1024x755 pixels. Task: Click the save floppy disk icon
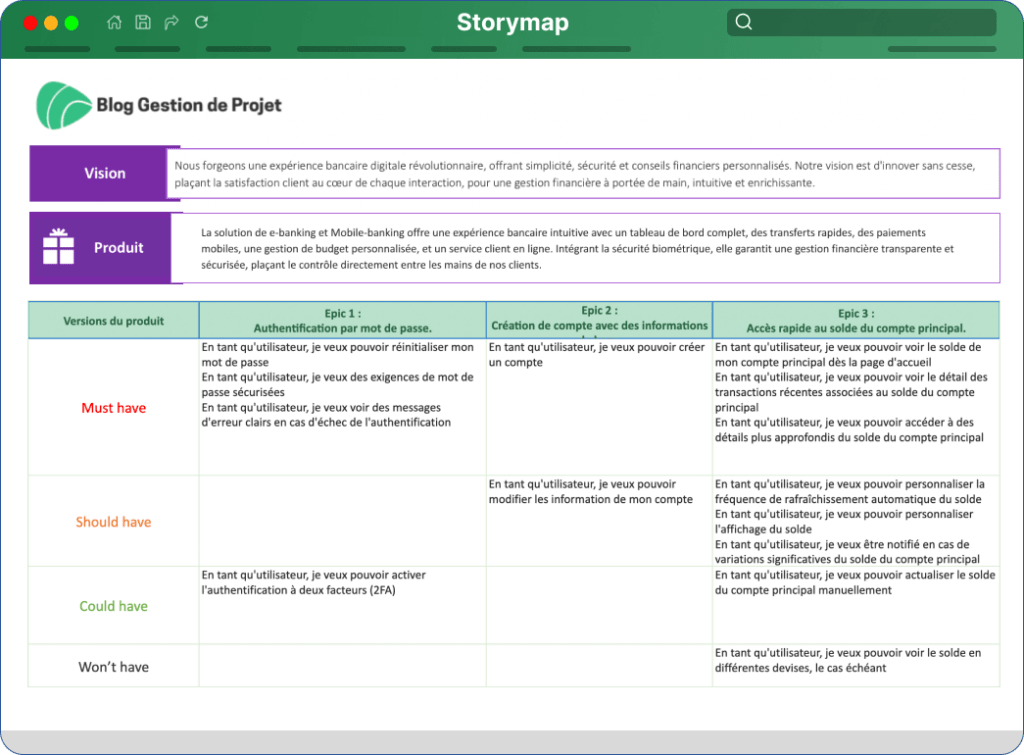[x=143, y=22]
